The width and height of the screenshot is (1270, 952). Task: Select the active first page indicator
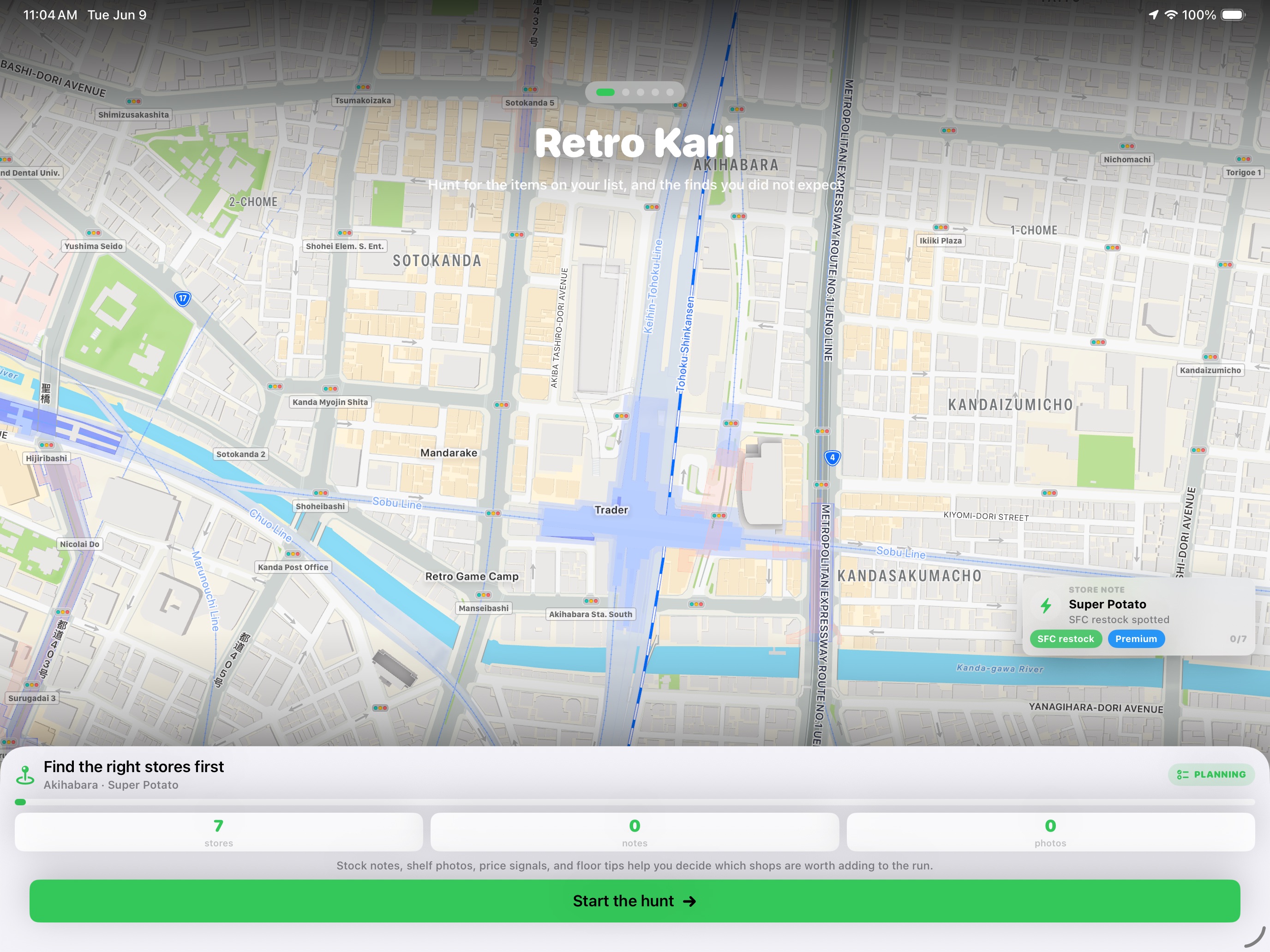point(605,92)
